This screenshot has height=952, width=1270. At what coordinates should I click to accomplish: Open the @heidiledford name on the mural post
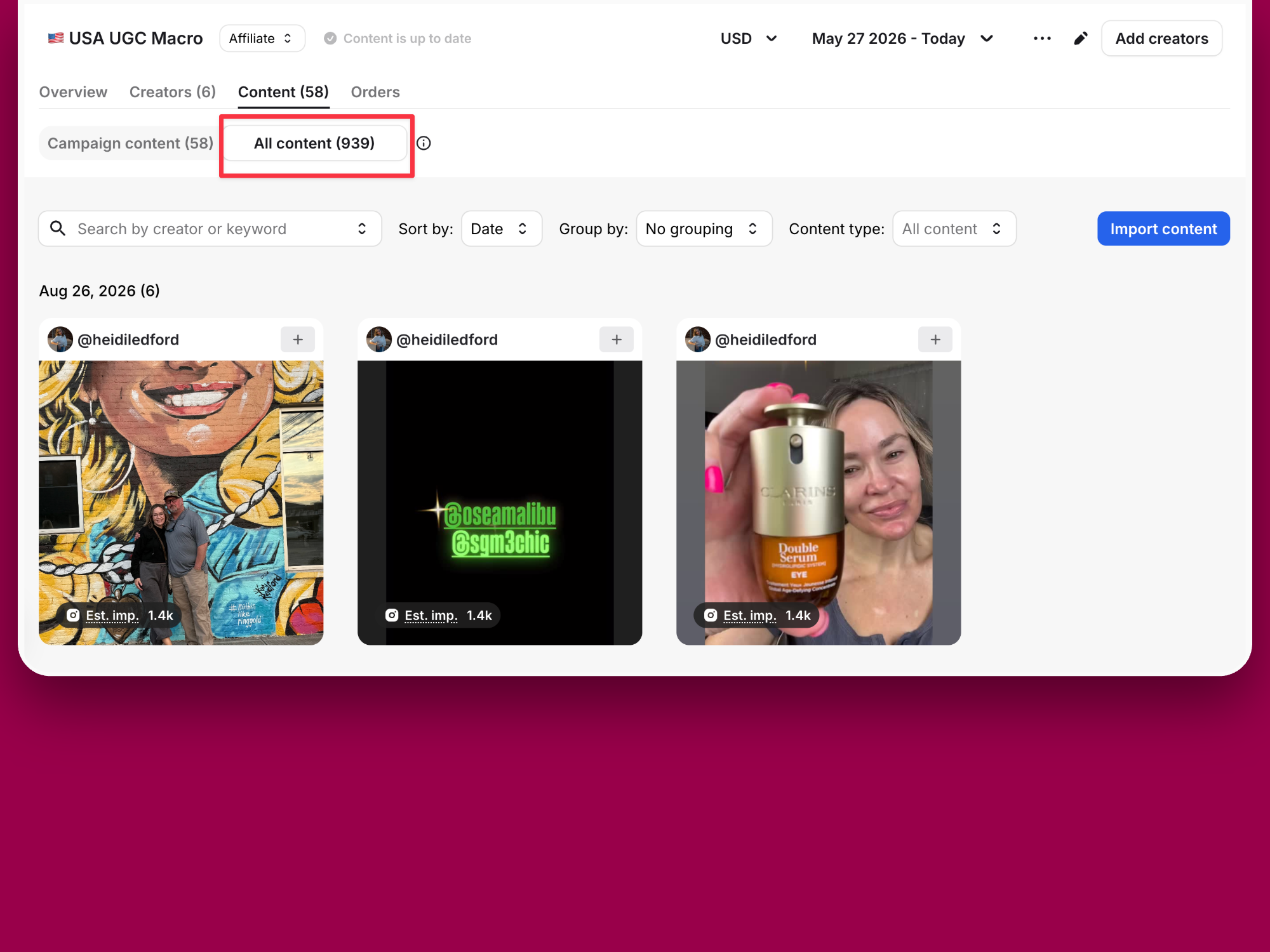(x=128, y=340)
